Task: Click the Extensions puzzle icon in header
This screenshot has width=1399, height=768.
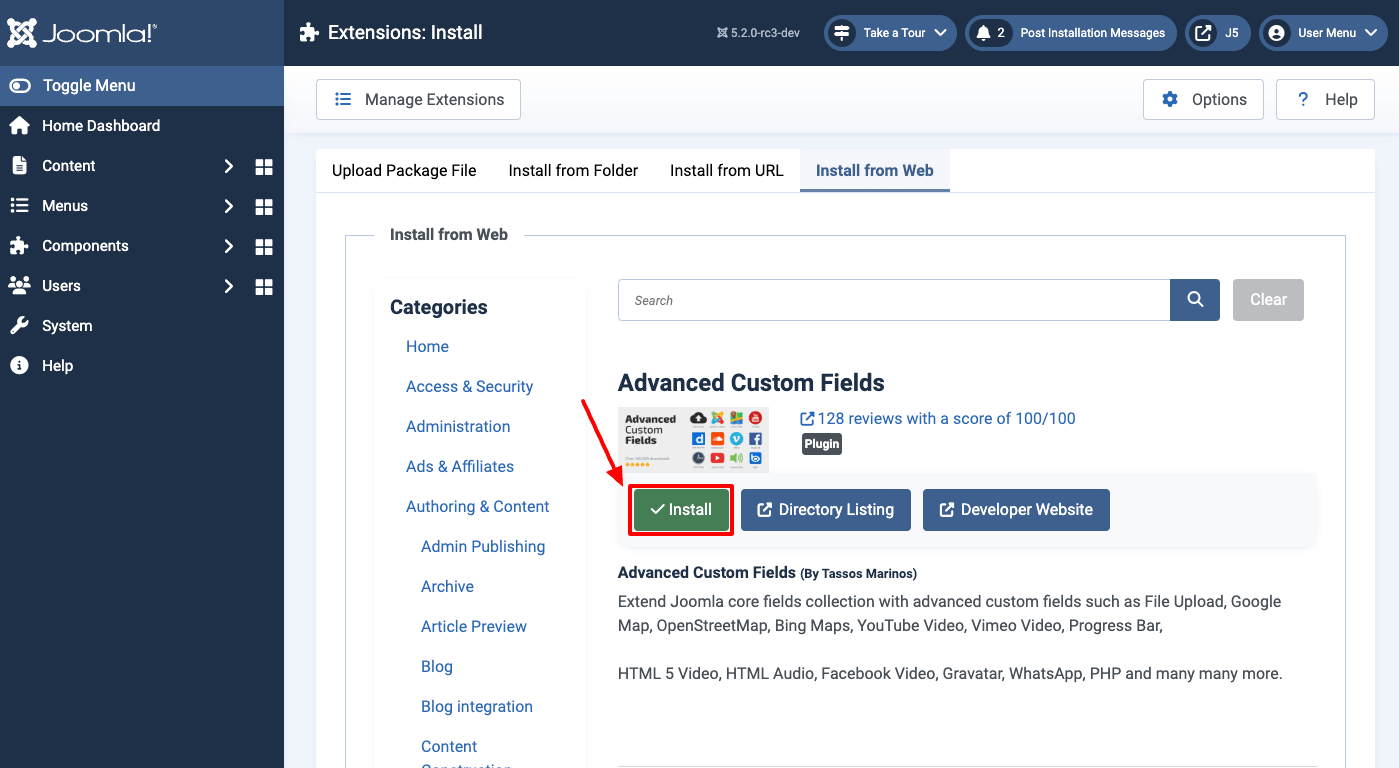Action: click(309, 32)
